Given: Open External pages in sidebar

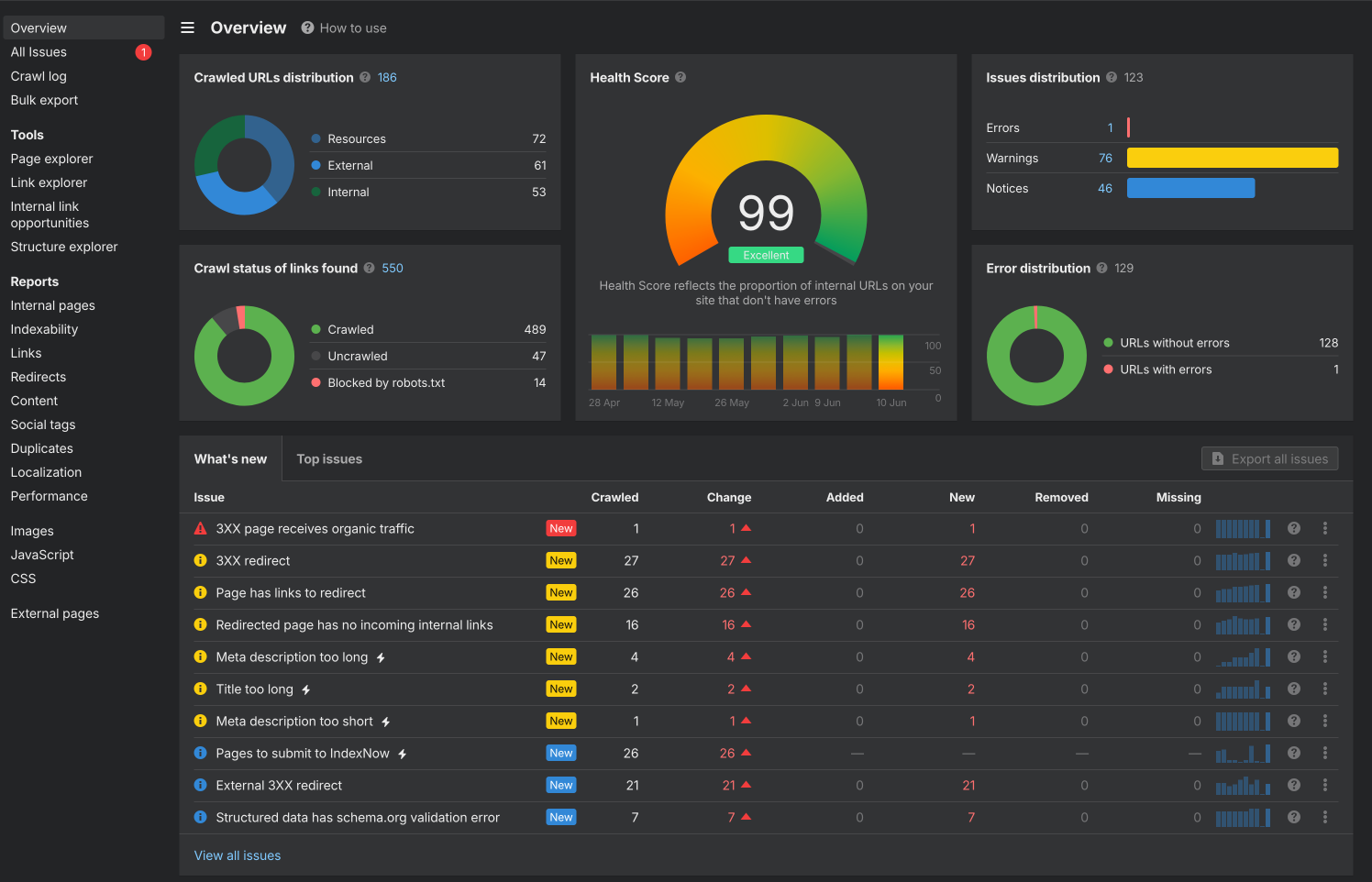Looking at the screenshot, I should tap(54, 613).
